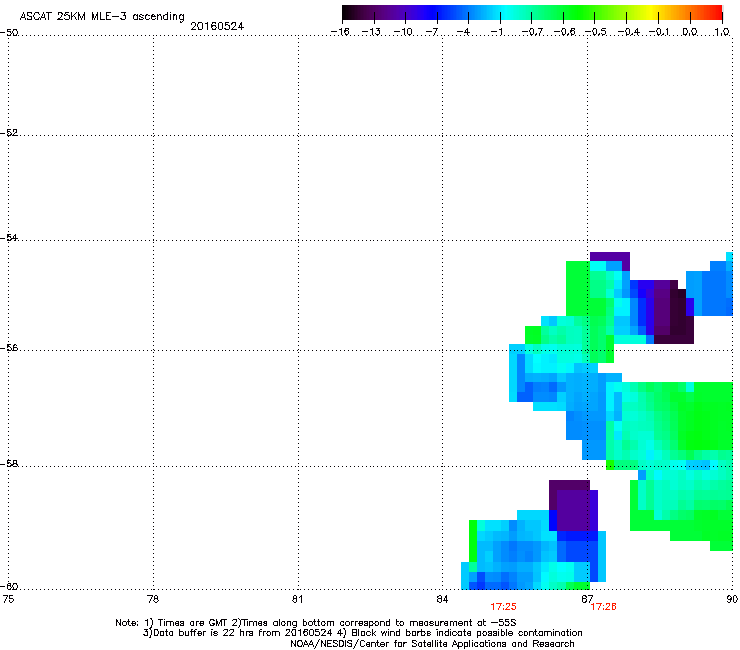
Task: Click the 90 longitude axis label
Action: point(732,599)
